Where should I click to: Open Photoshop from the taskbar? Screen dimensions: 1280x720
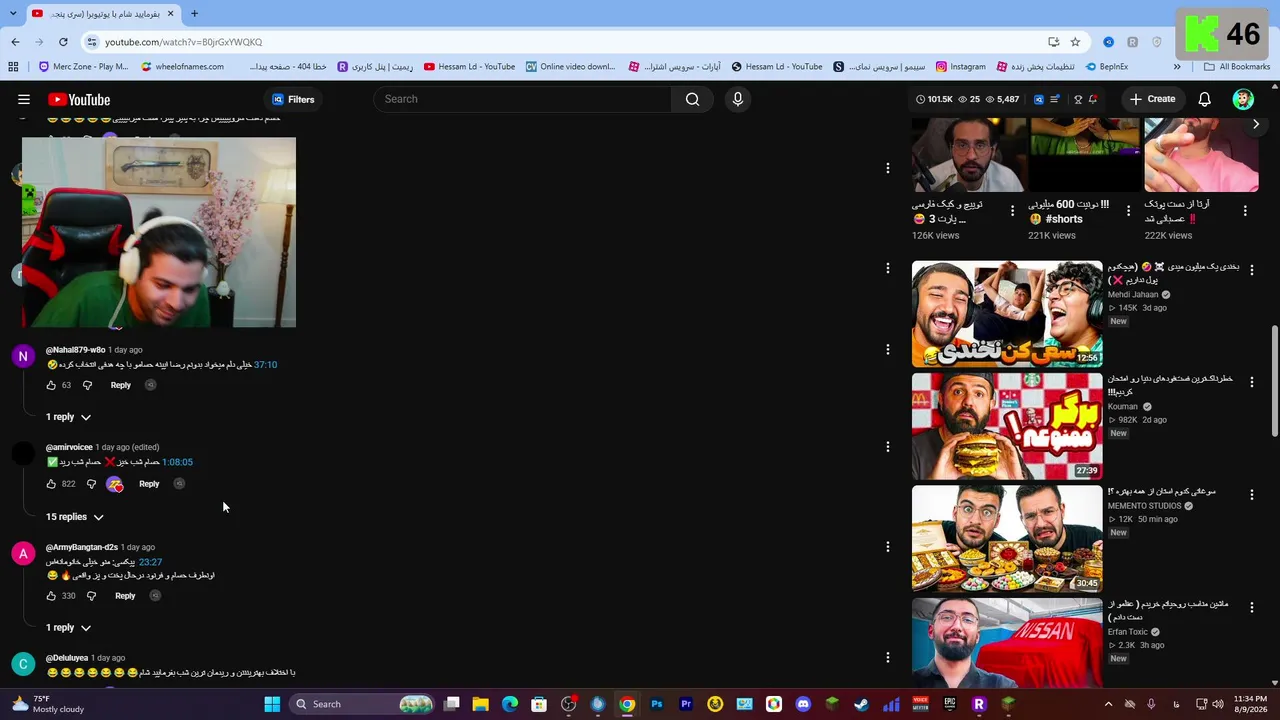coord(657,704)
